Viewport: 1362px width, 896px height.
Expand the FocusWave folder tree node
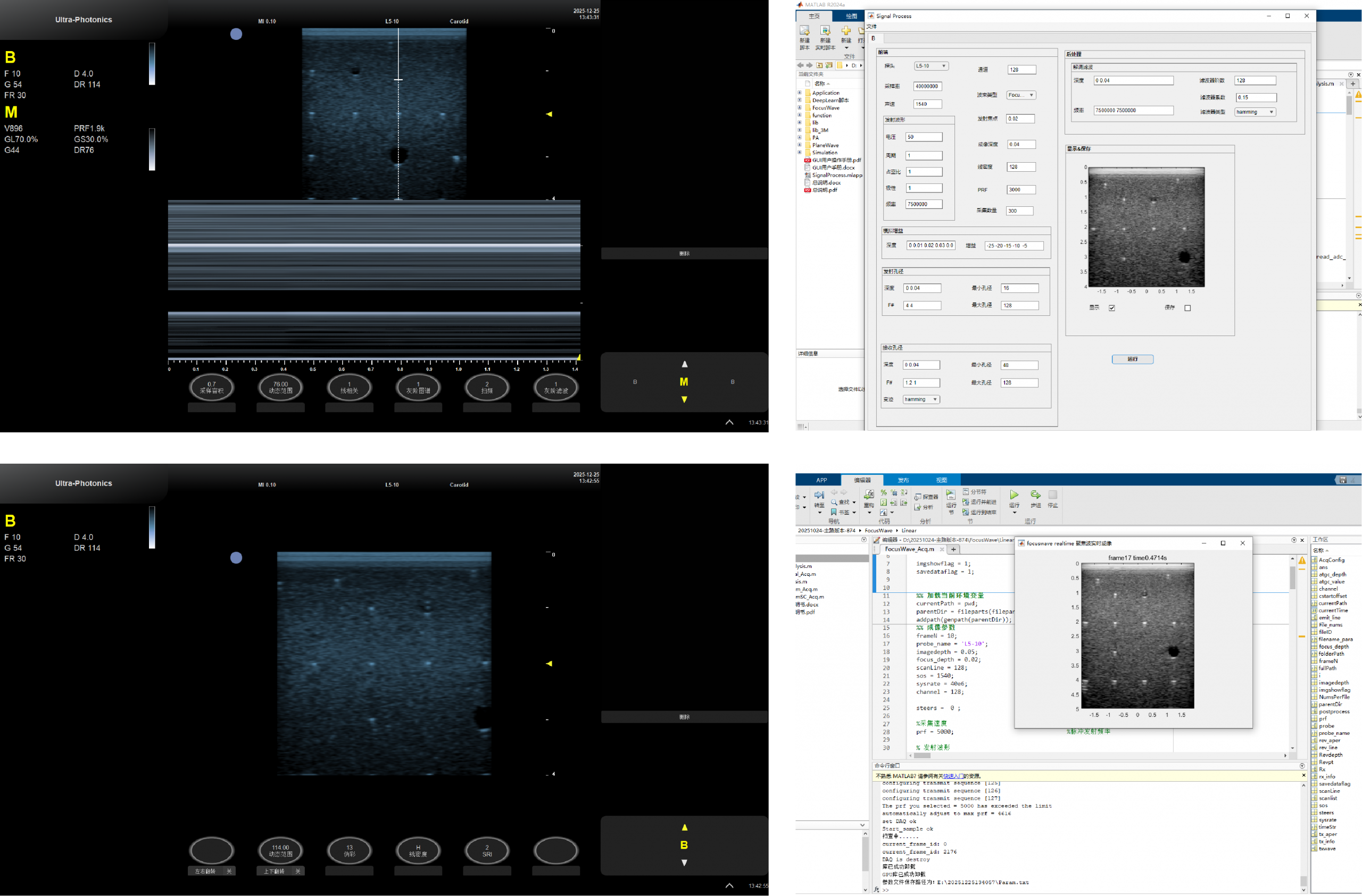(800, 107)
